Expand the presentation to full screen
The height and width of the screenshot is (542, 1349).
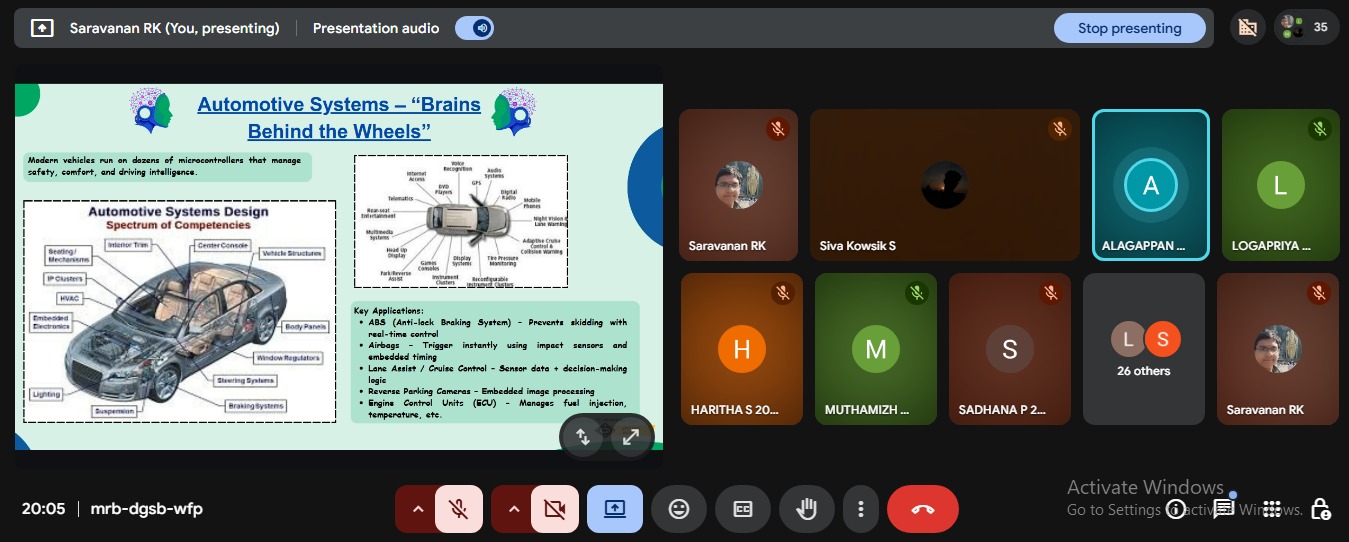click(x=631, y=437)
